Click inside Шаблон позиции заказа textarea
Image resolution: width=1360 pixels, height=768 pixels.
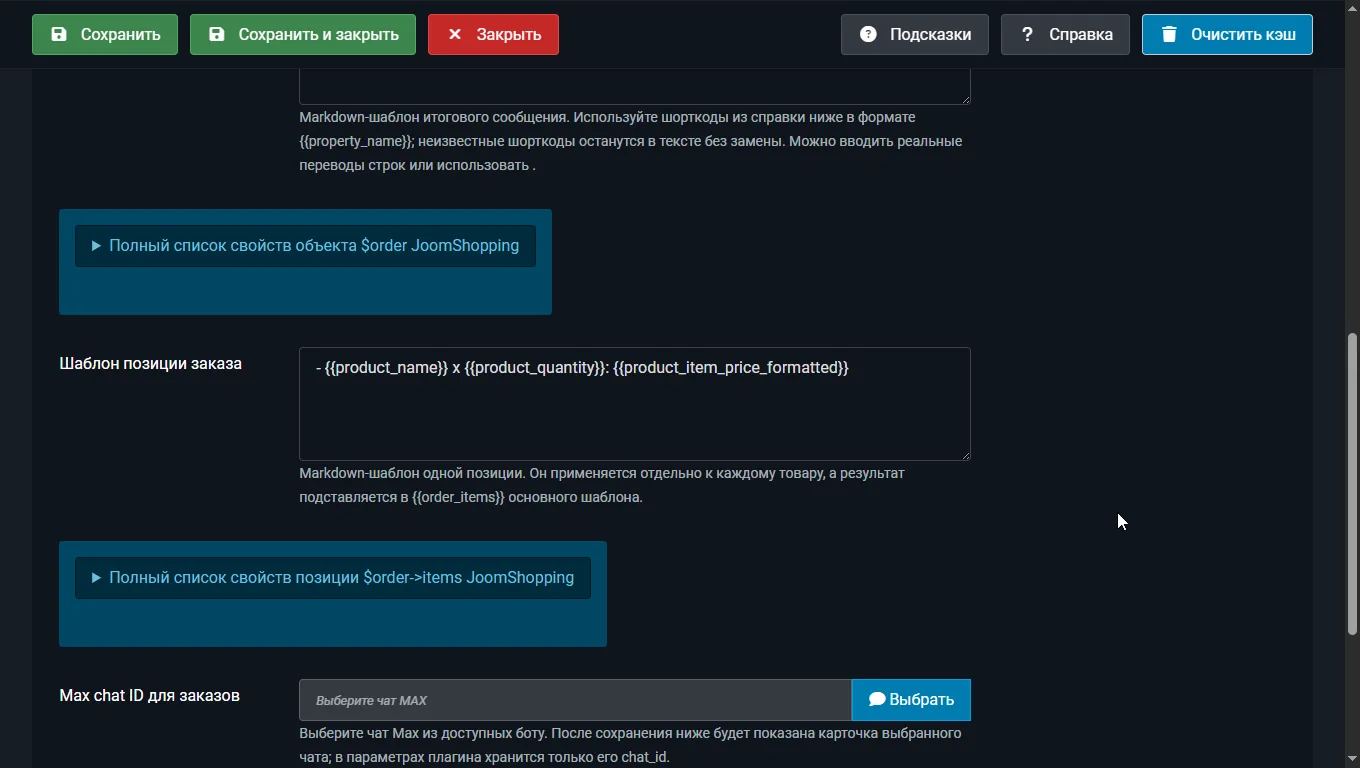coord(635,404)
